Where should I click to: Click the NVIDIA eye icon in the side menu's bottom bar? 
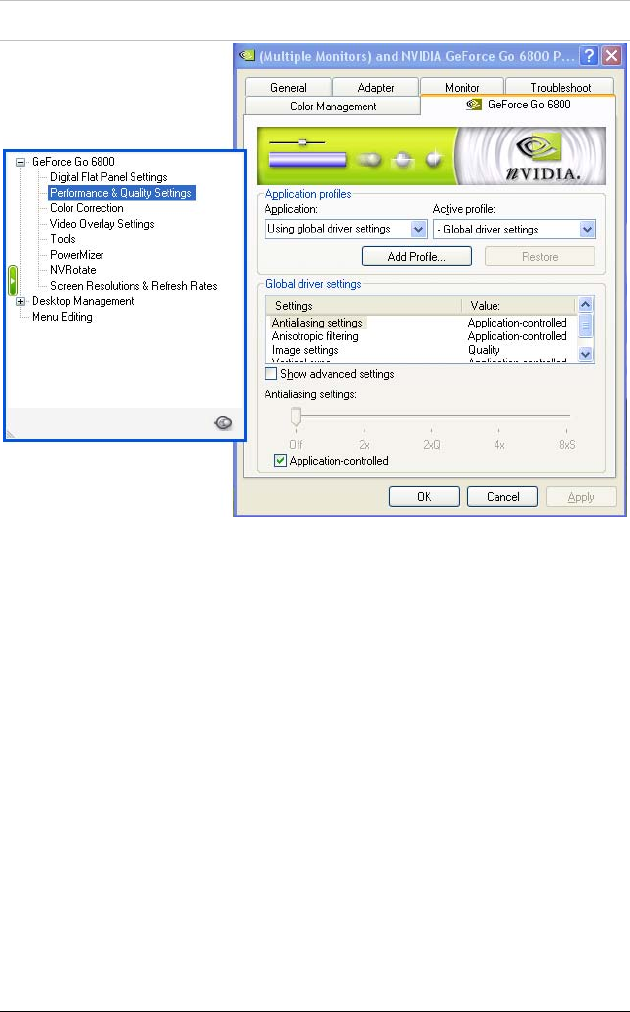point(223,423)
